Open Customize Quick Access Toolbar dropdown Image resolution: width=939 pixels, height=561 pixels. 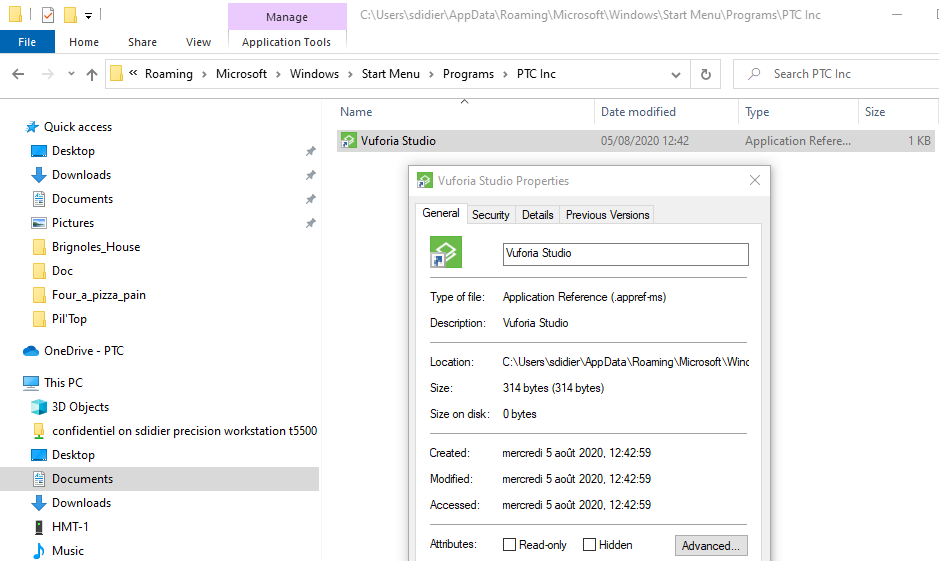pos(88,16)
